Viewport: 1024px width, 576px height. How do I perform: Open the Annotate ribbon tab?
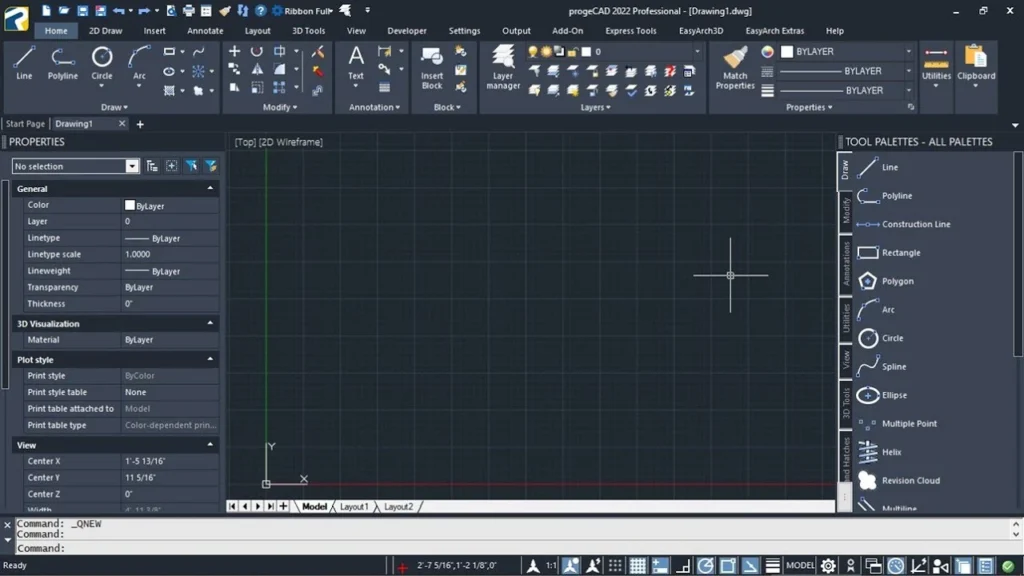(x=205, y=31)
